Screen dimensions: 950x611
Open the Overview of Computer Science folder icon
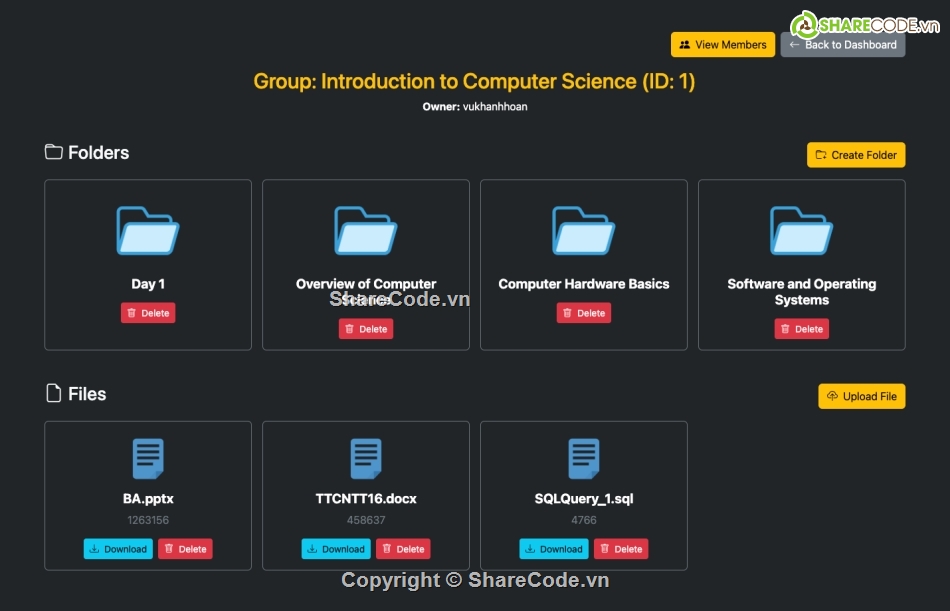(x=366, y=231)
